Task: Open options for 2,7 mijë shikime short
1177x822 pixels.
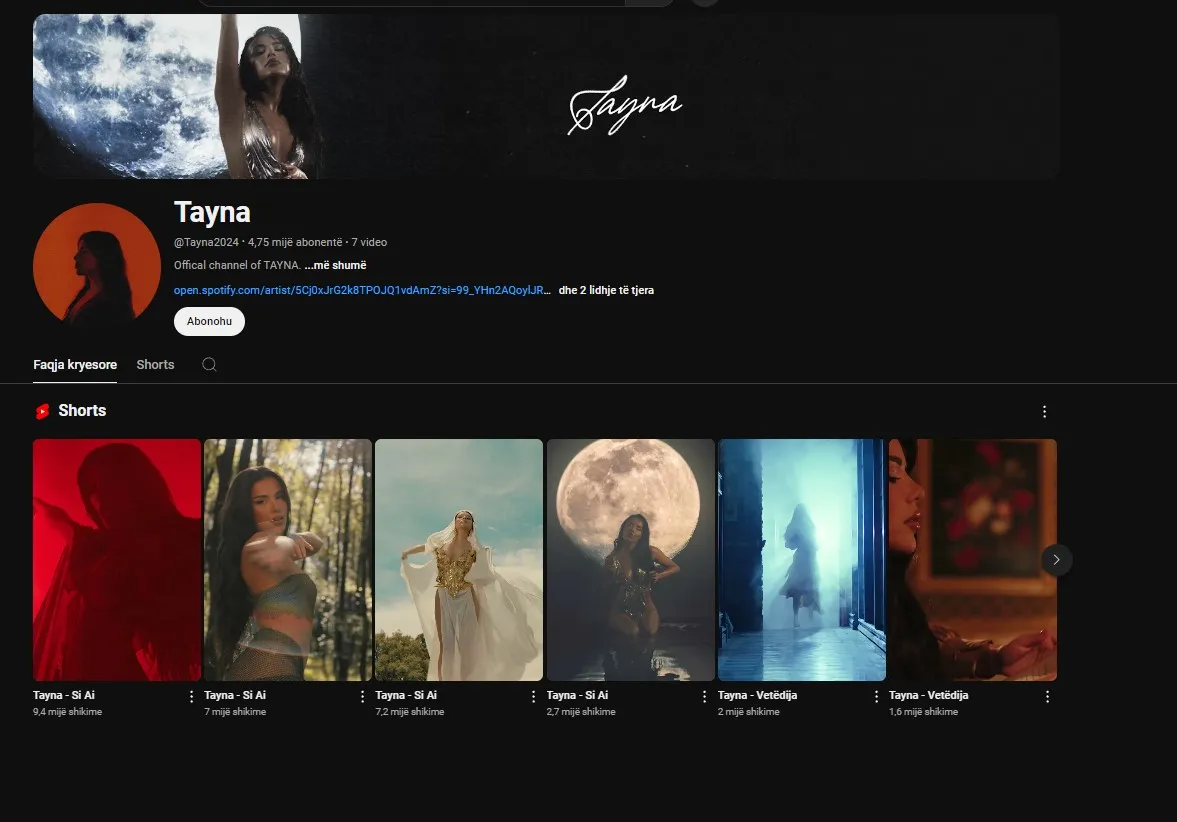Action: [x=704, y=697]
